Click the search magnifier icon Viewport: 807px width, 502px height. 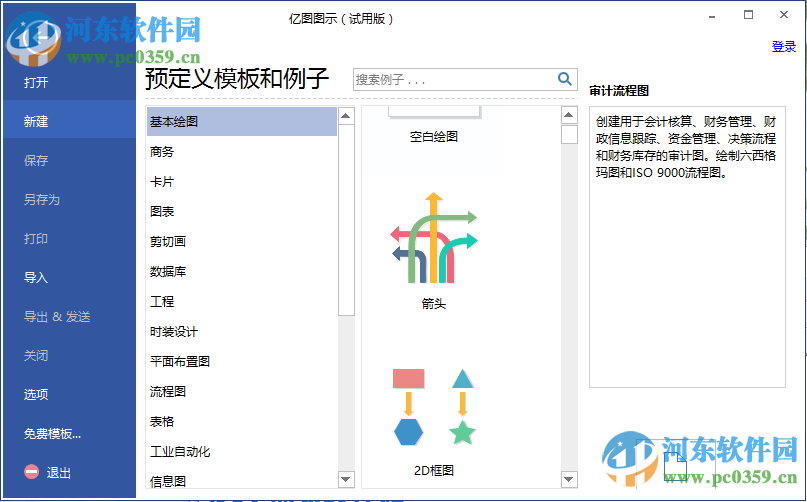click(564, 79)
